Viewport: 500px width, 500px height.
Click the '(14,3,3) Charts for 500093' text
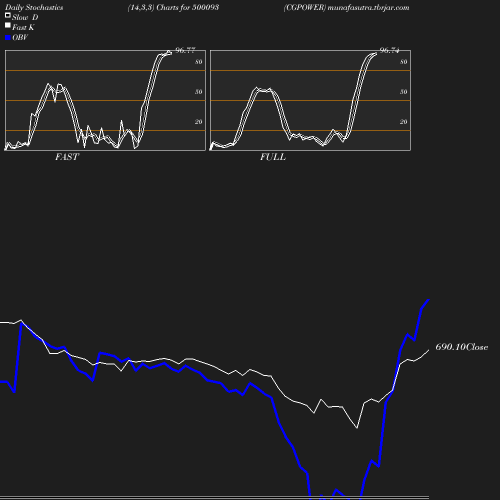173,8
